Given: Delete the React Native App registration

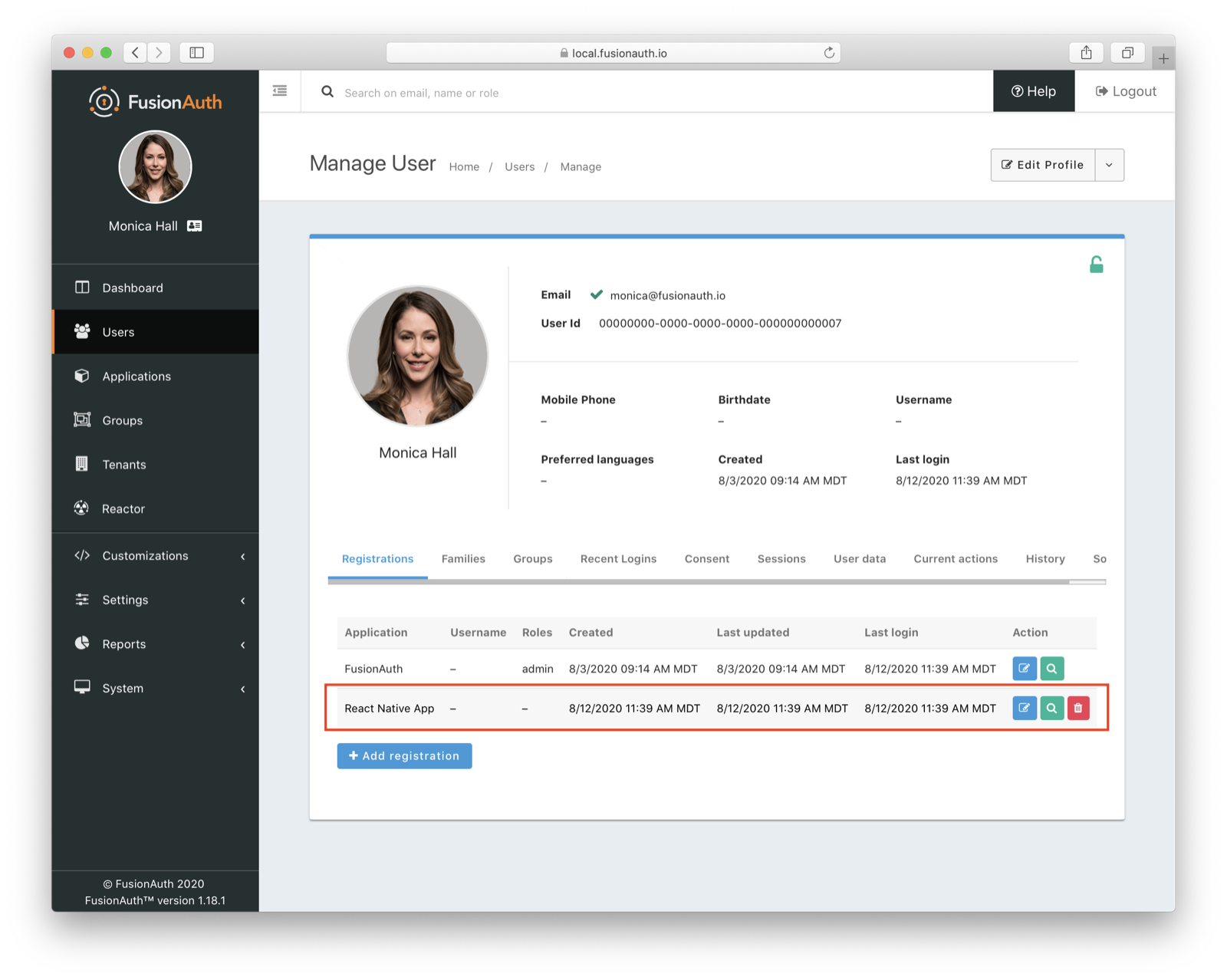Looking at the screenshot, I should coord(1078,708).
